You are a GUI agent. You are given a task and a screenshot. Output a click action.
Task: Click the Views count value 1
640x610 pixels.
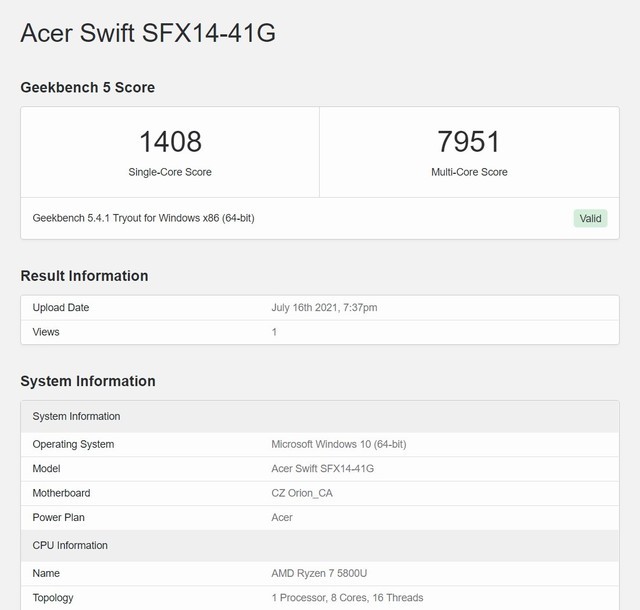274,332
